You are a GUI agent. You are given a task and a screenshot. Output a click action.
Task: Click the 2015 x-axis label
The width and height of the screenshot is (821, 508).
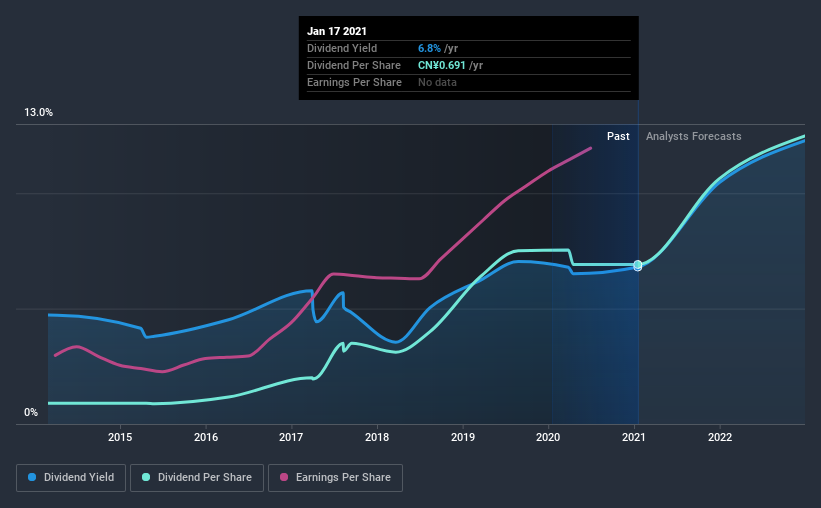tap(120, 437)
